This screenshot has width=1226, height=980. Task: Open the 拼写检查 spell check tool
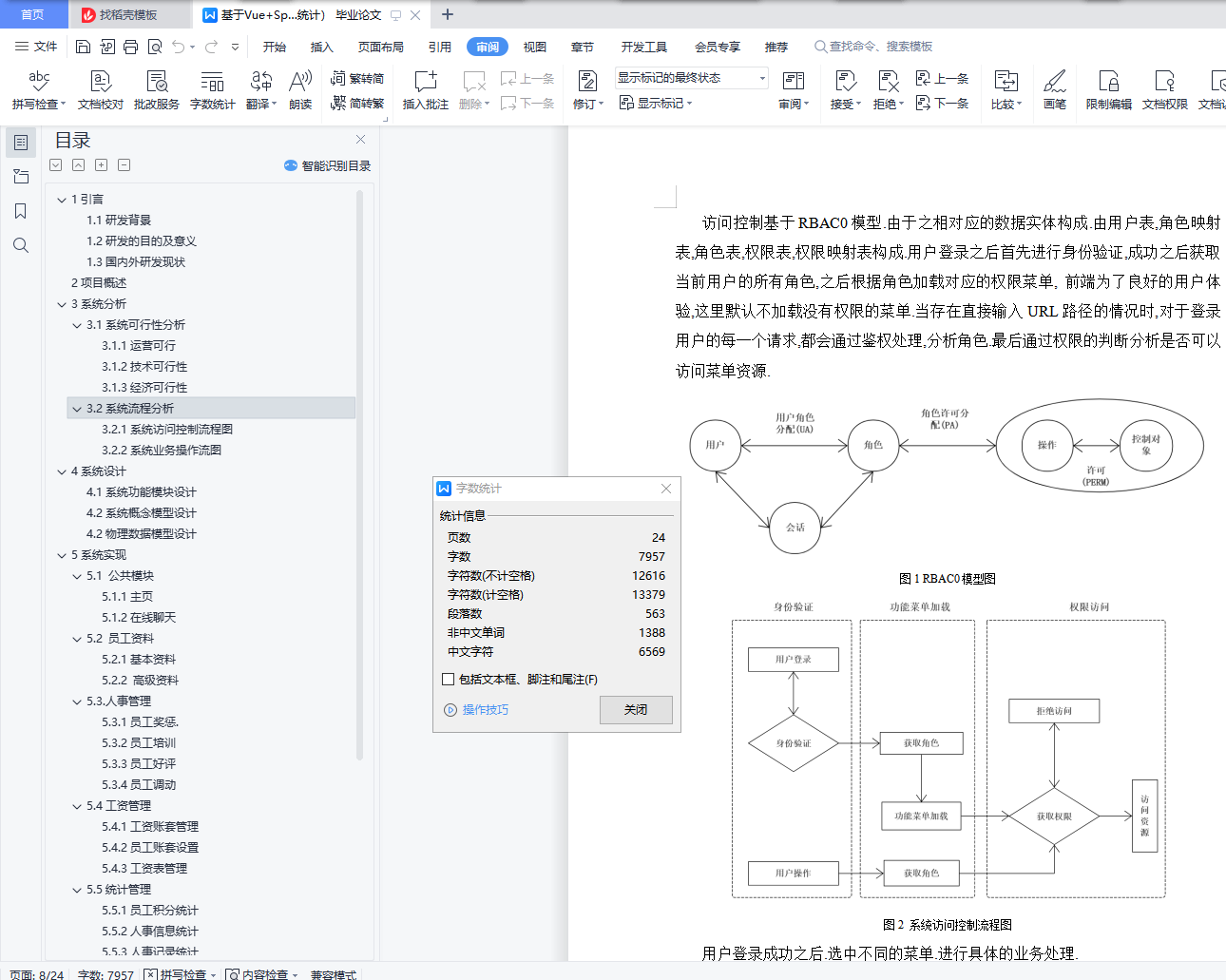tap(39, 90)
